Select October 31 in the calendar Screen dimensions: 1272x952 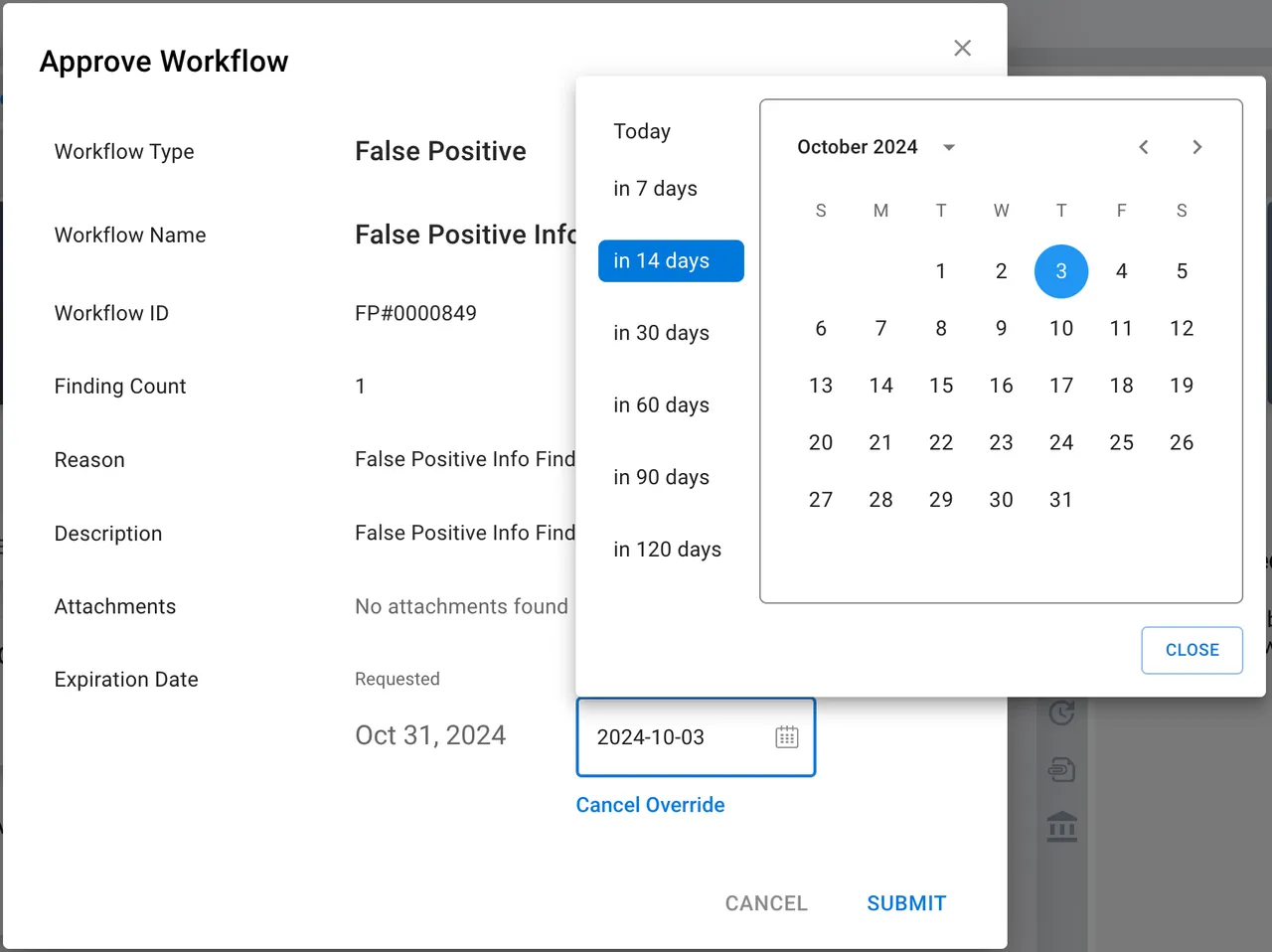click(1061, 500)
